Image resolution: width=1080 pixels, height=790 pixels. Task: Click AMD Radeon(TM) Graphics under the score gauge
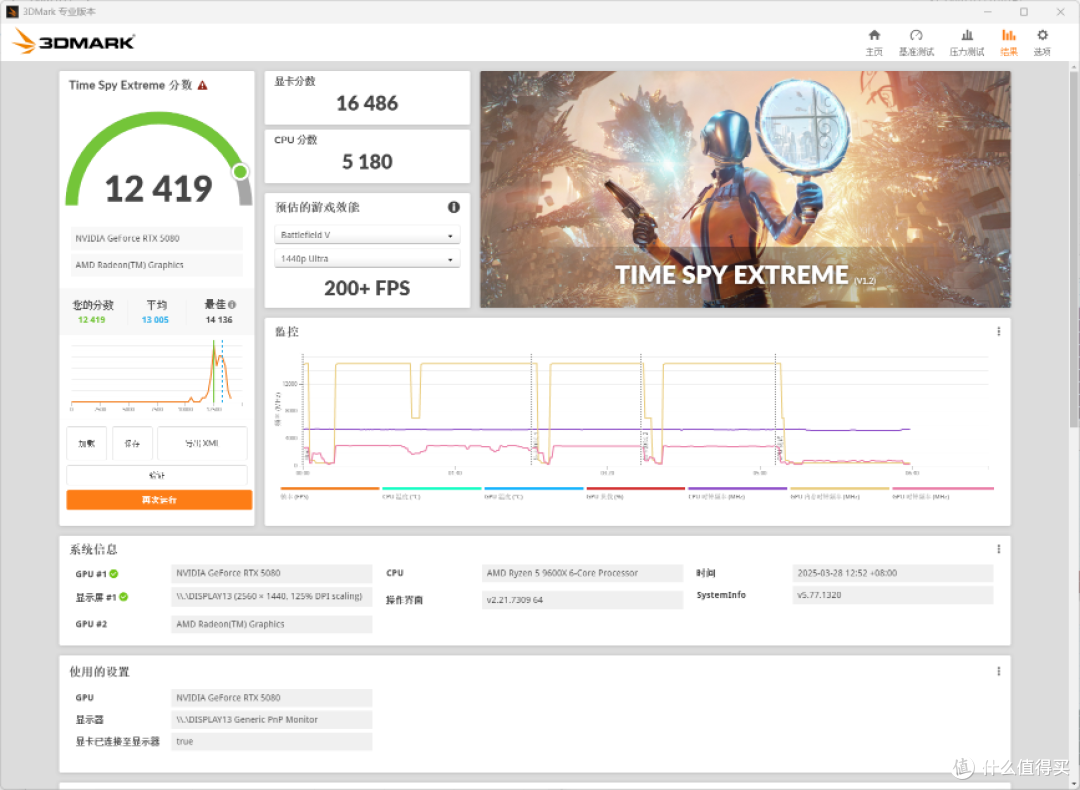tap(156, 264)
